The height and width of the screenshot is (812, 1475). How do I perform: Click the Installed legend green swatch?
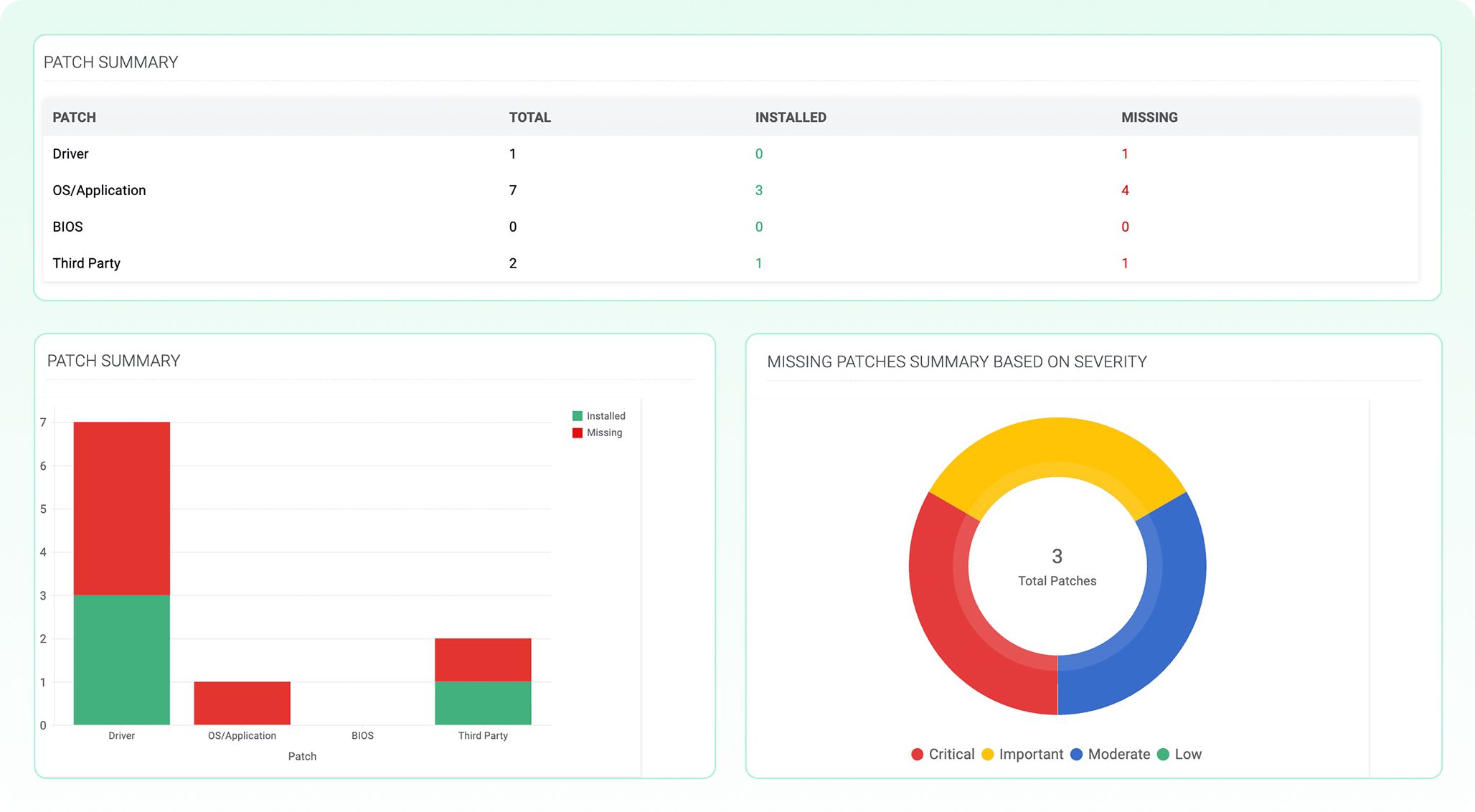tap(577, 416)
